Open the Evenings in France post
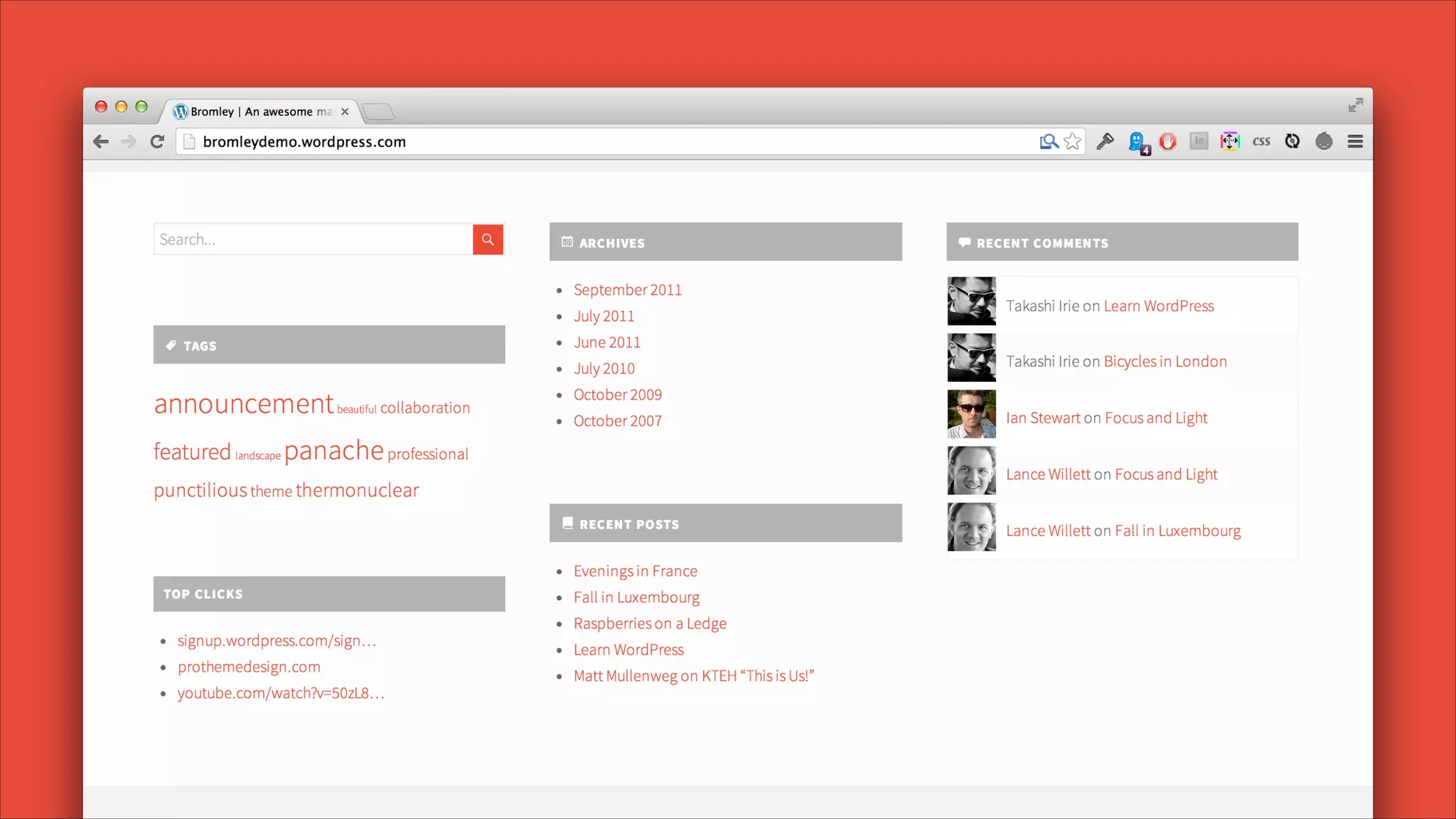Screen dimensions: 1456x819 coord(635,572)
